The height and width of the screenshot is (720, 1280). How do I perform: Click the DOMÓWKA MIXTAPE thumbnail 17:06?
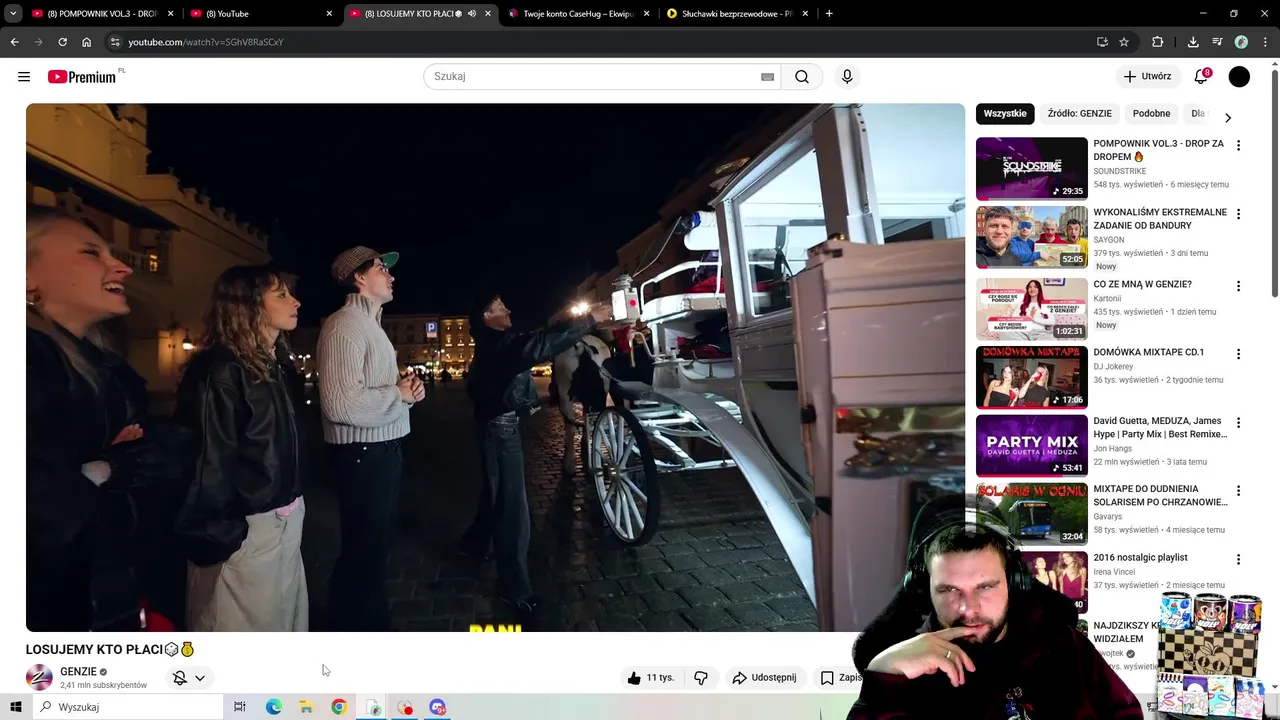click(1031, 377)
